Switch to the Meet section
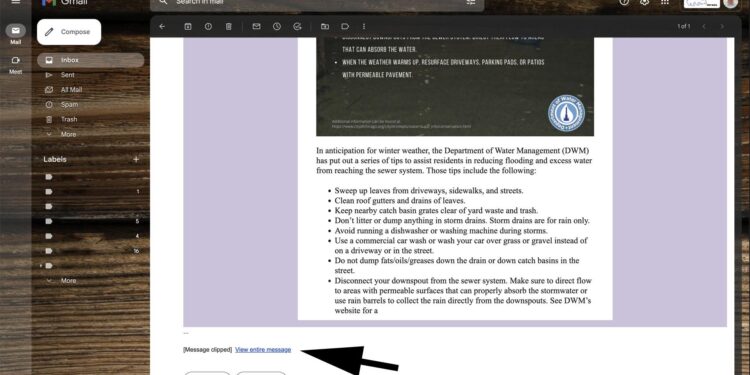 [x=16, y=65]
